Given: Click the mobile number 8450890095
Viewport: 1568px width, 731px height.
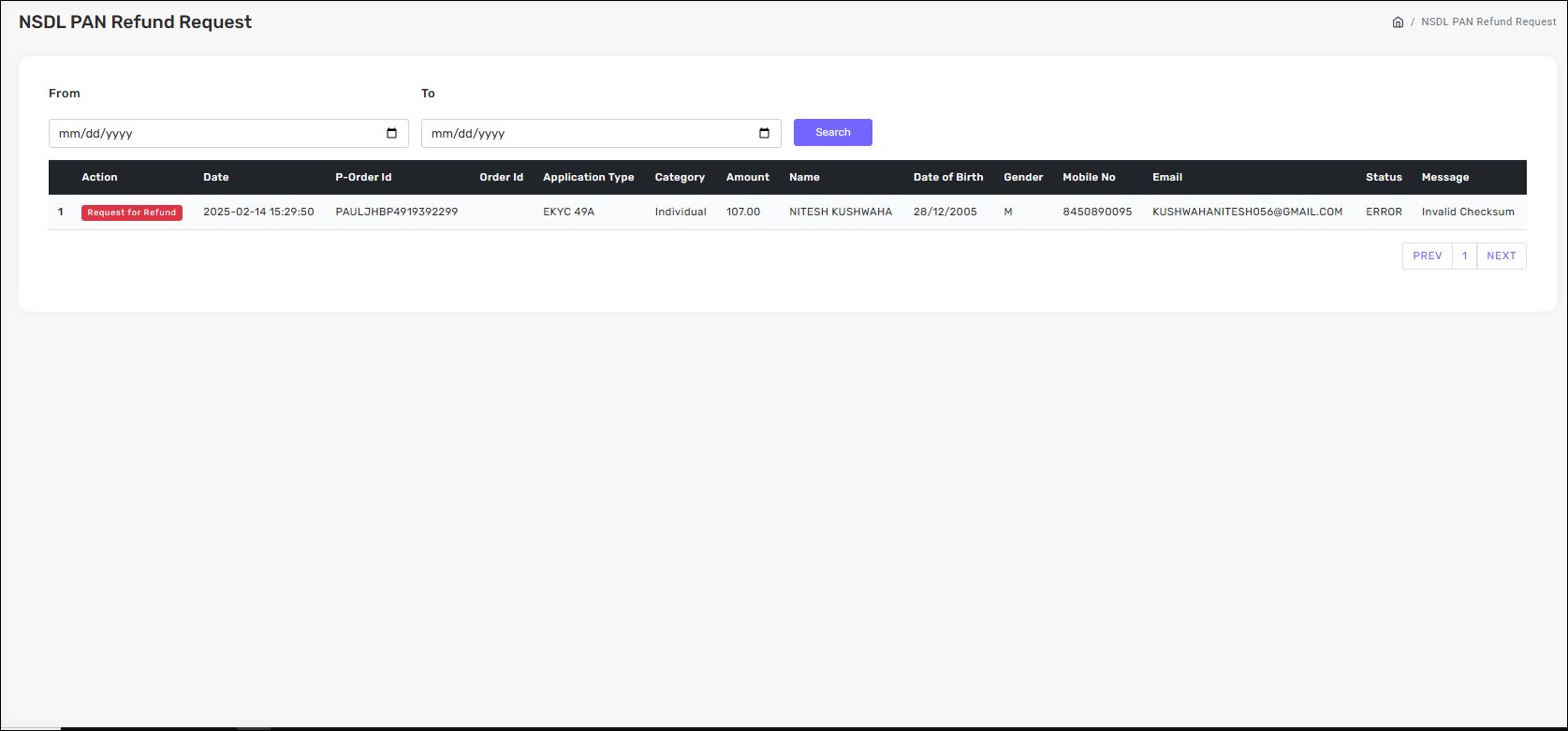Looking at the screenshot, I should 1097,212.
